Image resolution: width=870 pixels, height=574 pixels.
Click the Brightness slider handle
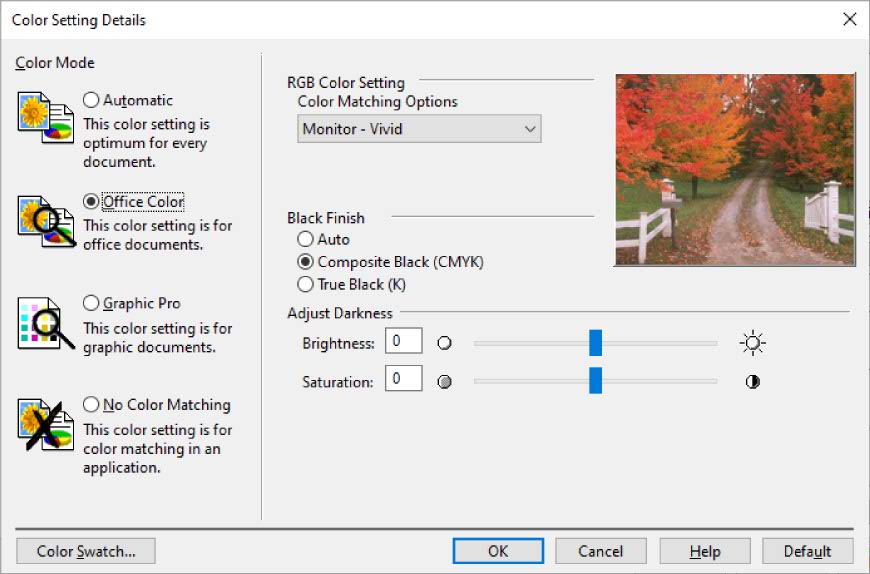tap(595, 343)
